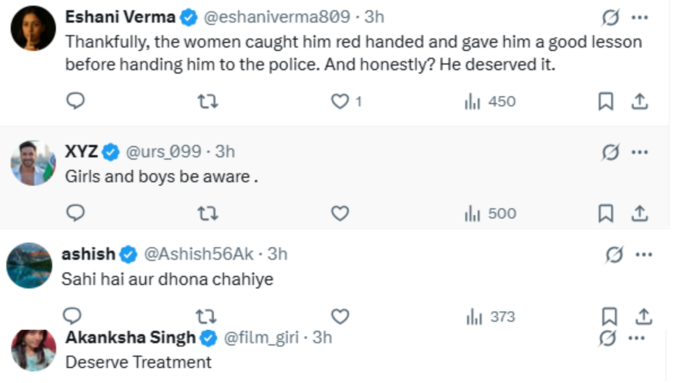View analytics showing 500 views
Viewport: 680px width, 383px height.
(490, 213)
